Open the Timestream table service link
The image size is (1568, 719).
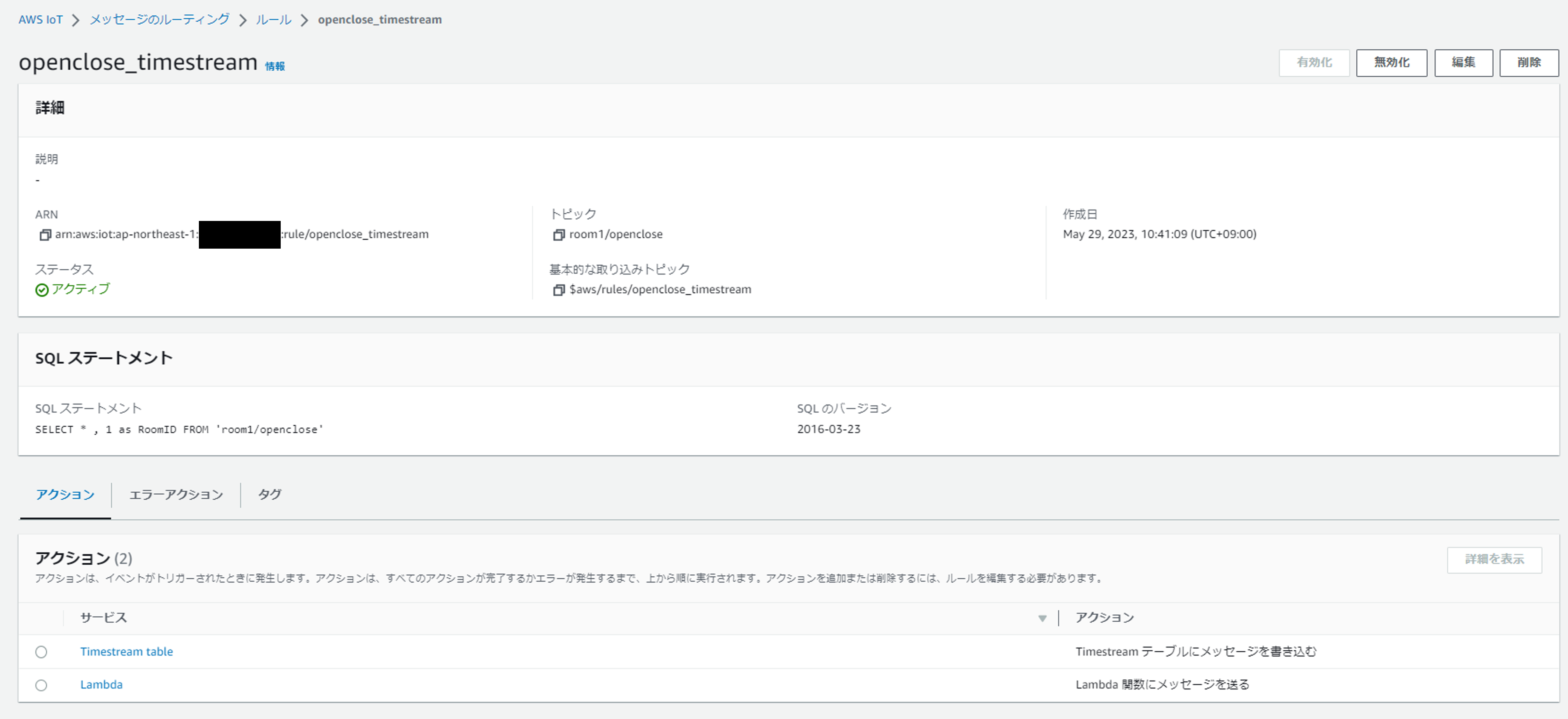coord(127,651)
